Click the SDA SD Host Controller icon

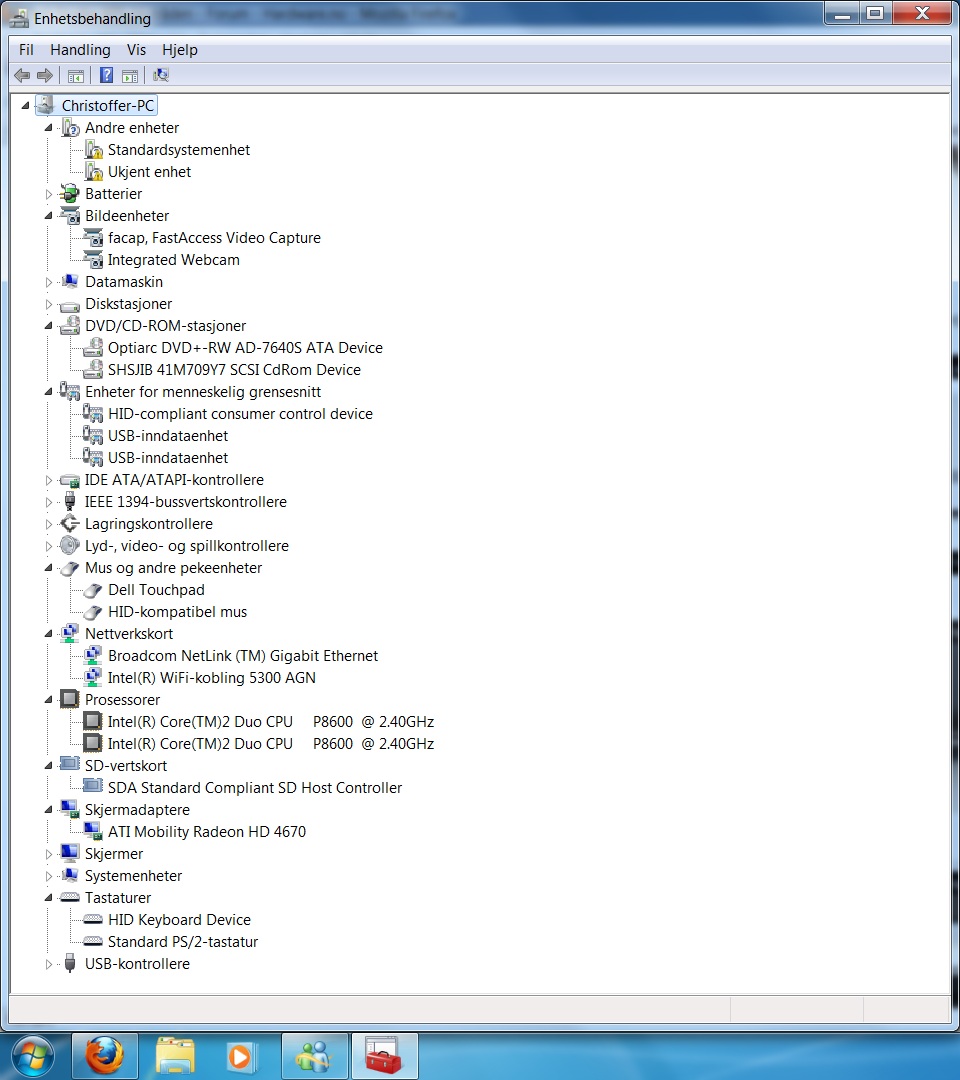click(93, 786)
